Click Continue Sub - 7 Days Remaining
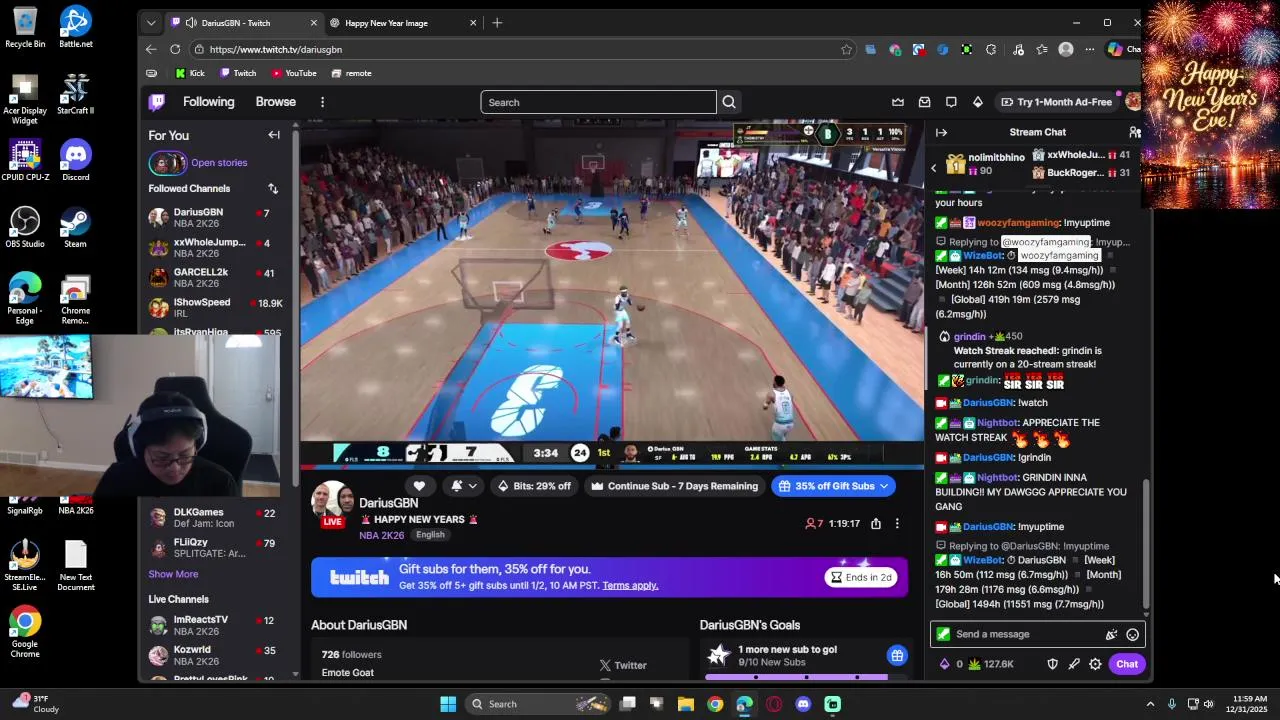Screen dimensions: 1280x720 674,486
